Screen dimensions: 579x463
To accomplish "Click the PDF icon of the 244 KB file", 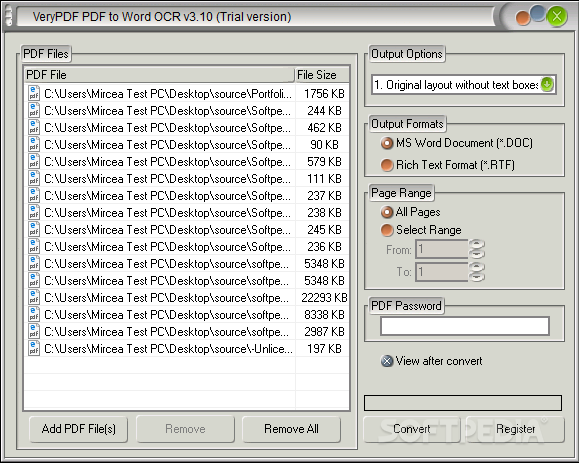I will (x=34, y=110).
